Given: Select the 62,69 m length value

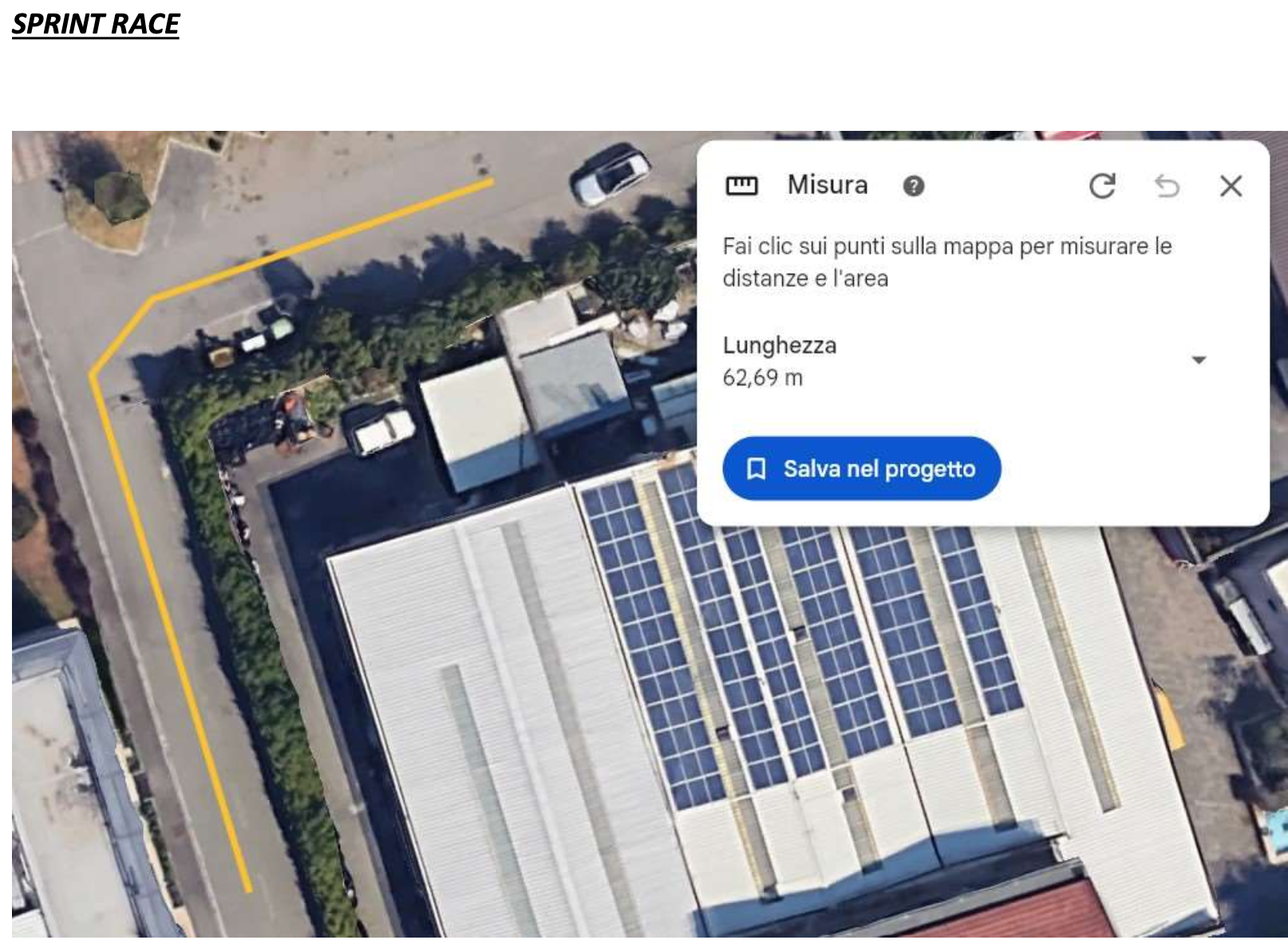Looking at the screenshot, I should (762, 377).
